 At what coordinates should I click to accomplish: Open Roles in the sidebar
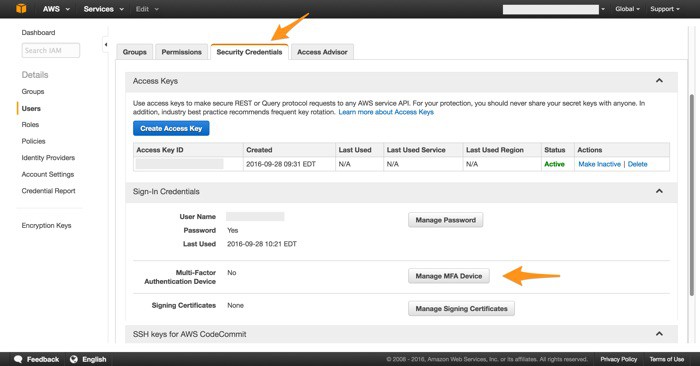30,125
